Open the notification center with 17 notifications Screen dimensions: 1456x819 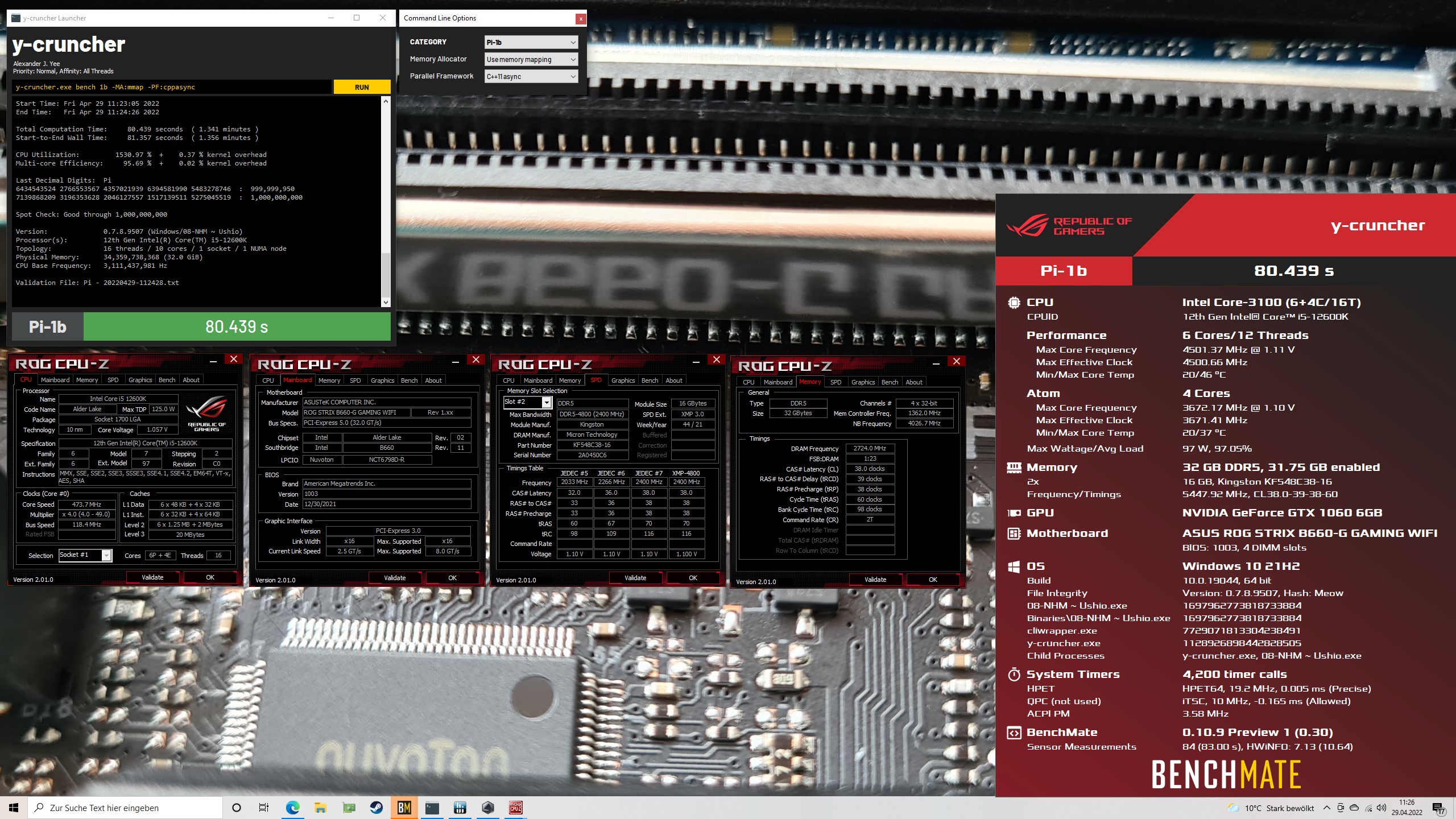[x=1439, y=808]
